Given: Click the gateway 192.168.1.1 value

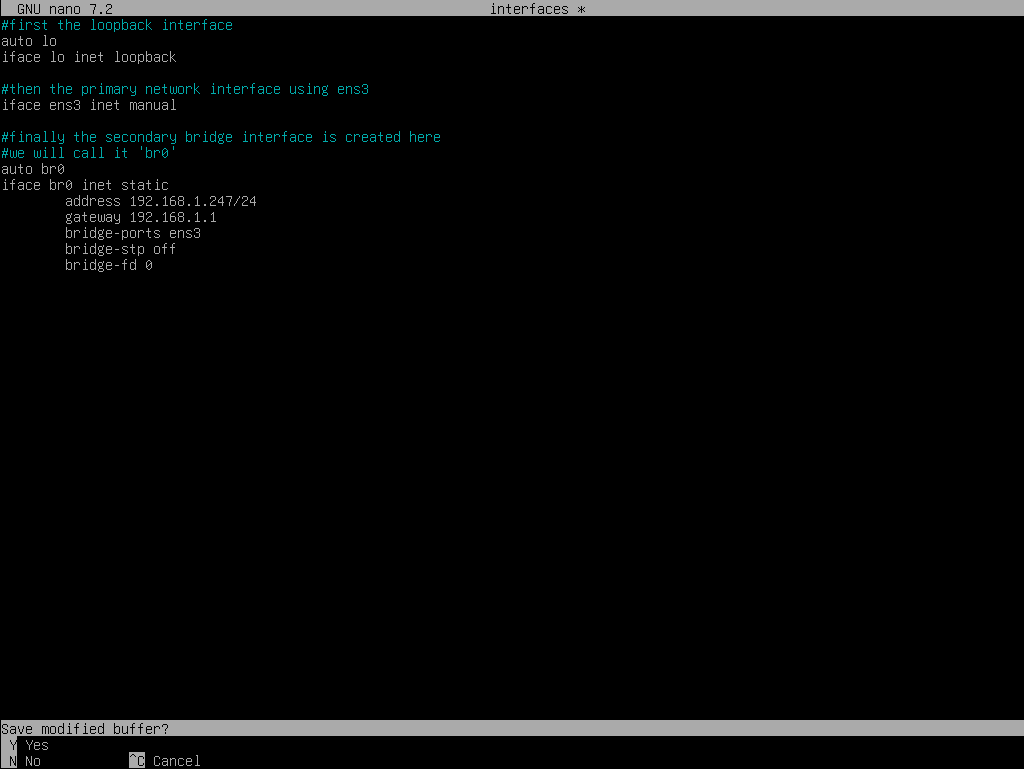Looking at the screenshot, I should pyautogui.click(x=173, y=217).
